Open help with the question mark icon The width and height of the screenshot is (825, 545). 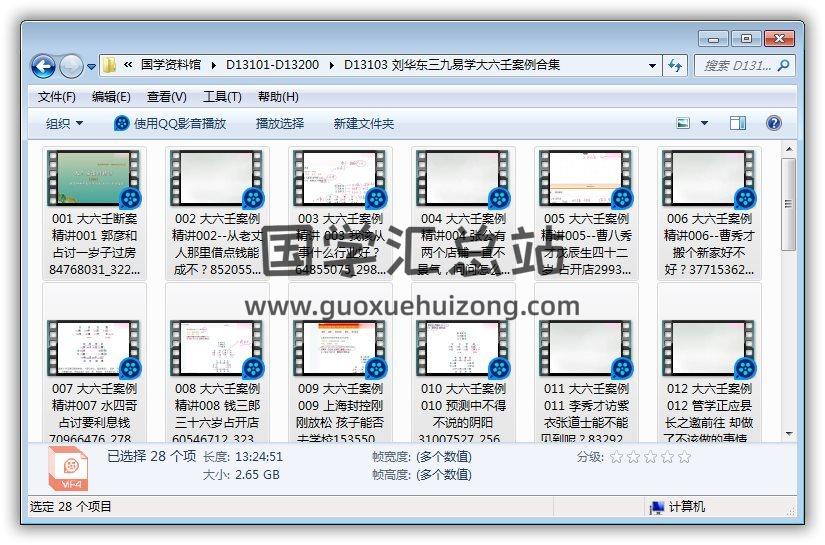[773, 123]
